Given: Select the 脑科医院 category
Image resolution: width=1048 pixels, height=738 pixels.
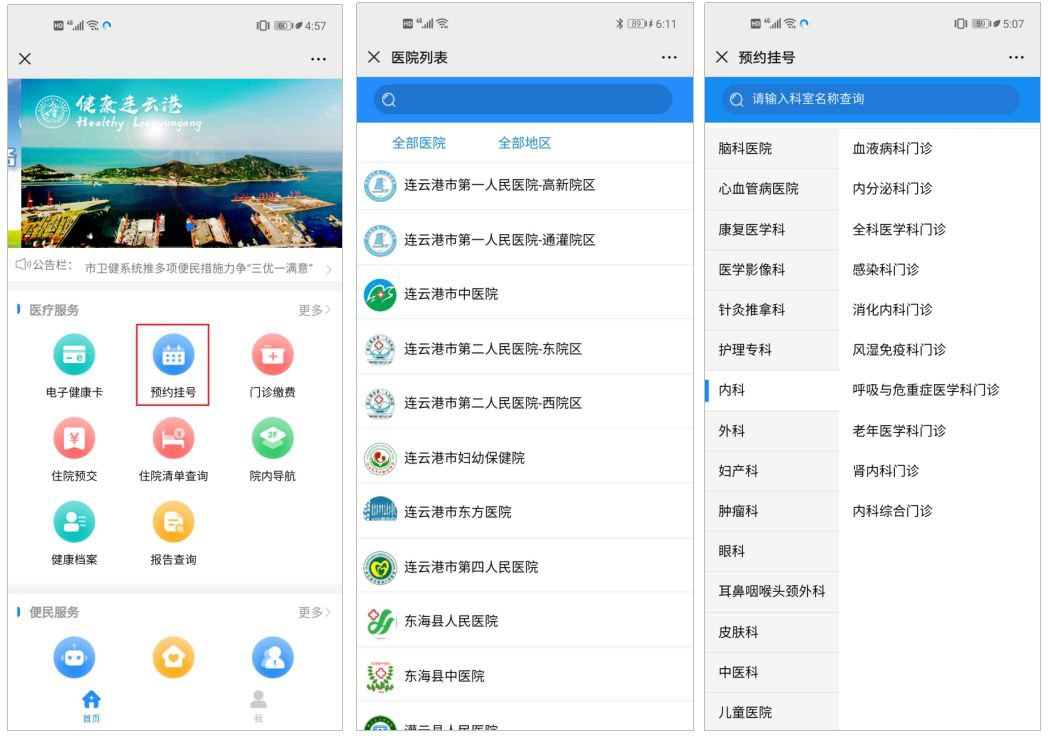Looking at the screenshot, I should click(x=772, y=148).
